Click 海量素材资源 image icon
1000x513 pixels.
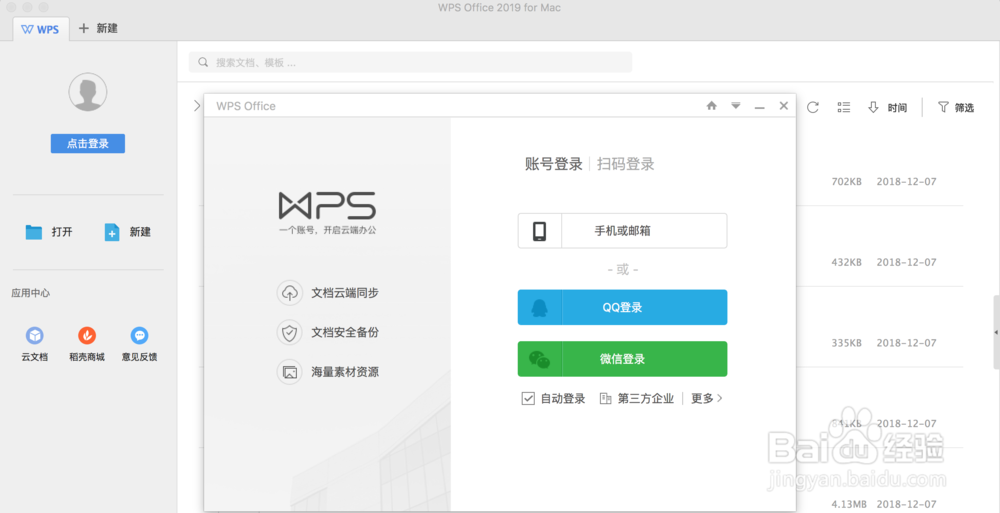[x=289, y=372]
